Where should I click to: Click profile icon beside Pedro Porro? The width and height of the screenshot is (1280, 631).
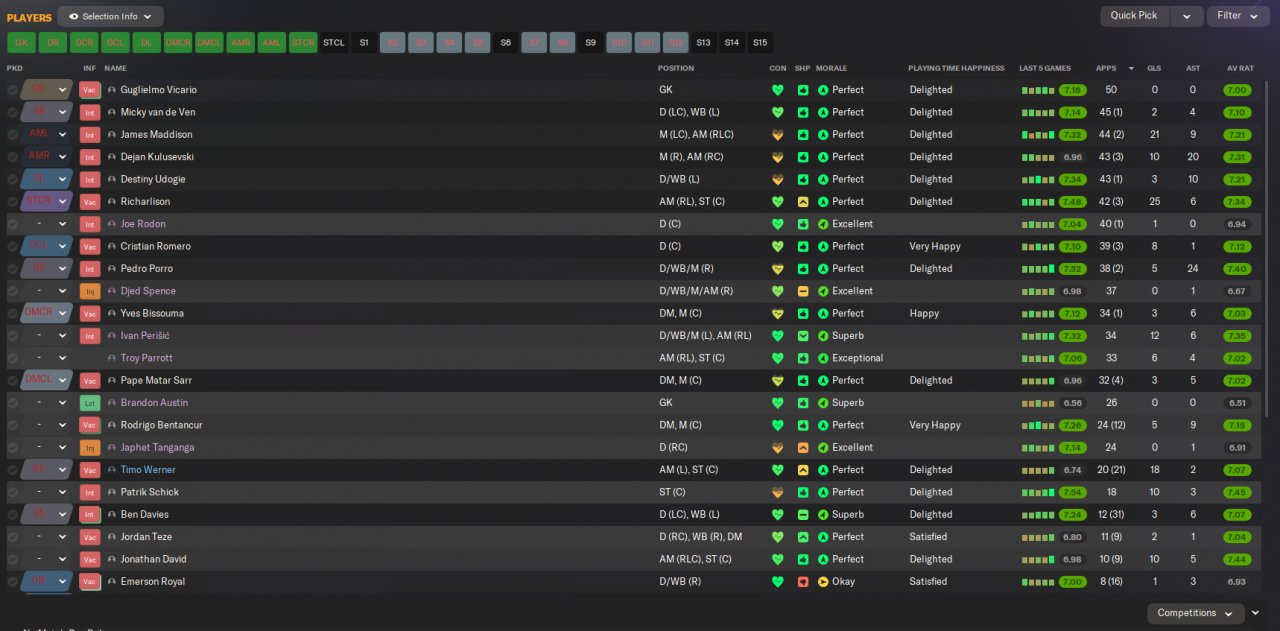pos(112,269)
